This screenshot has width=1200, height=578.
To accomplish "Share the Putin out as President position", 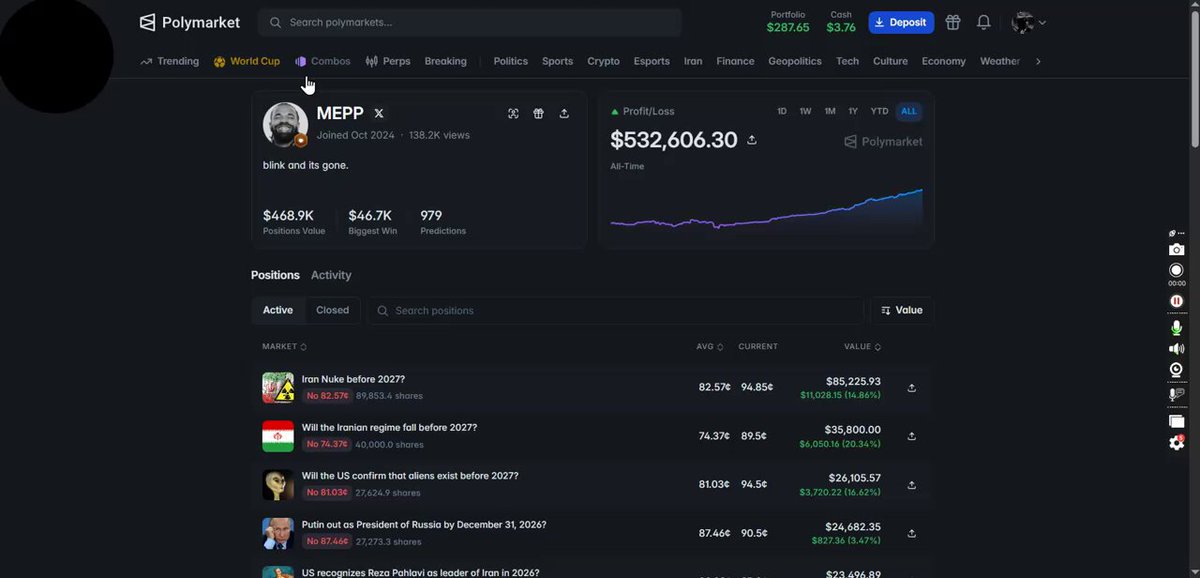I will 911,533.
